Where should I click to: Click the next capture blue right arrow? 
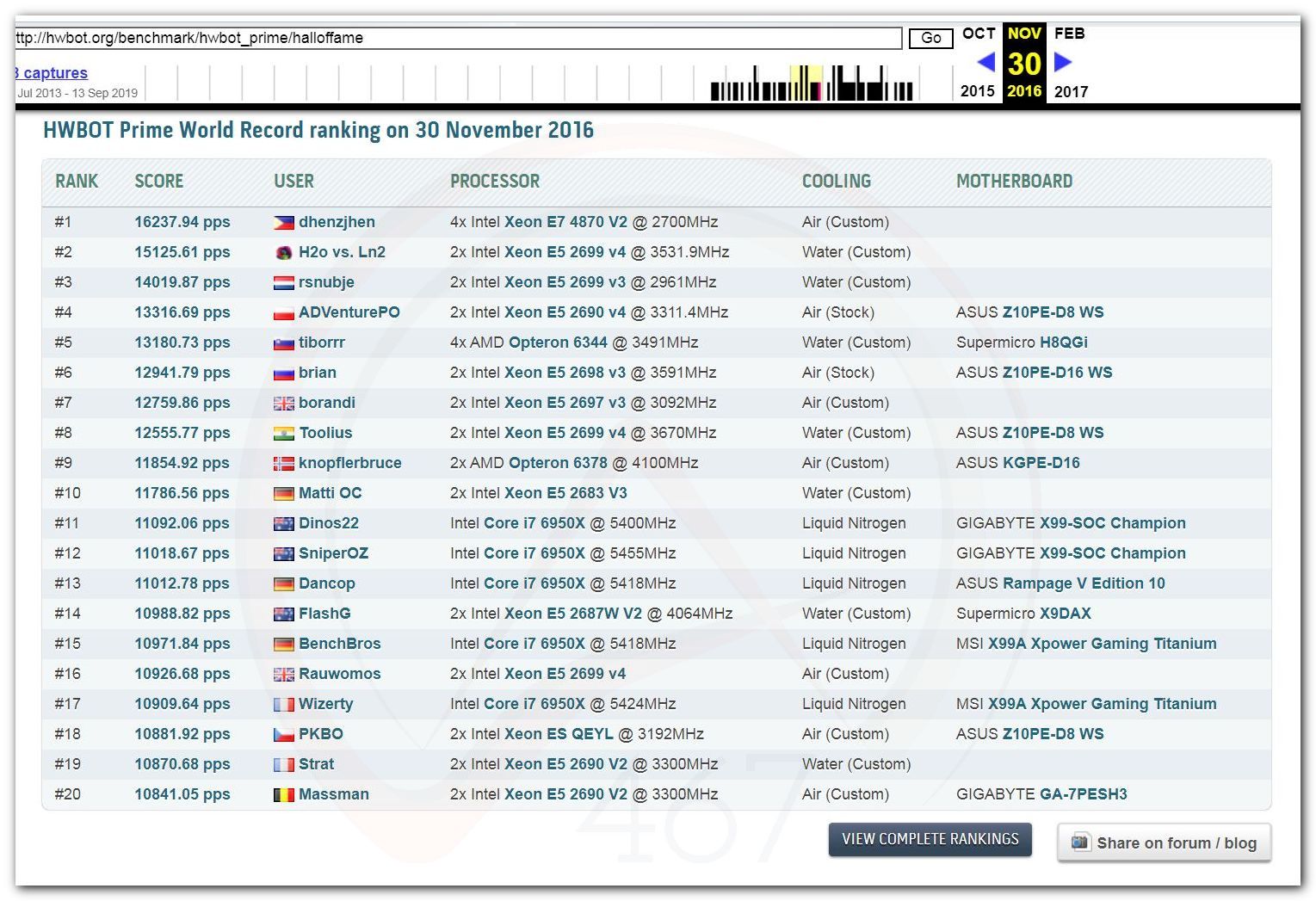[1063, 62]
